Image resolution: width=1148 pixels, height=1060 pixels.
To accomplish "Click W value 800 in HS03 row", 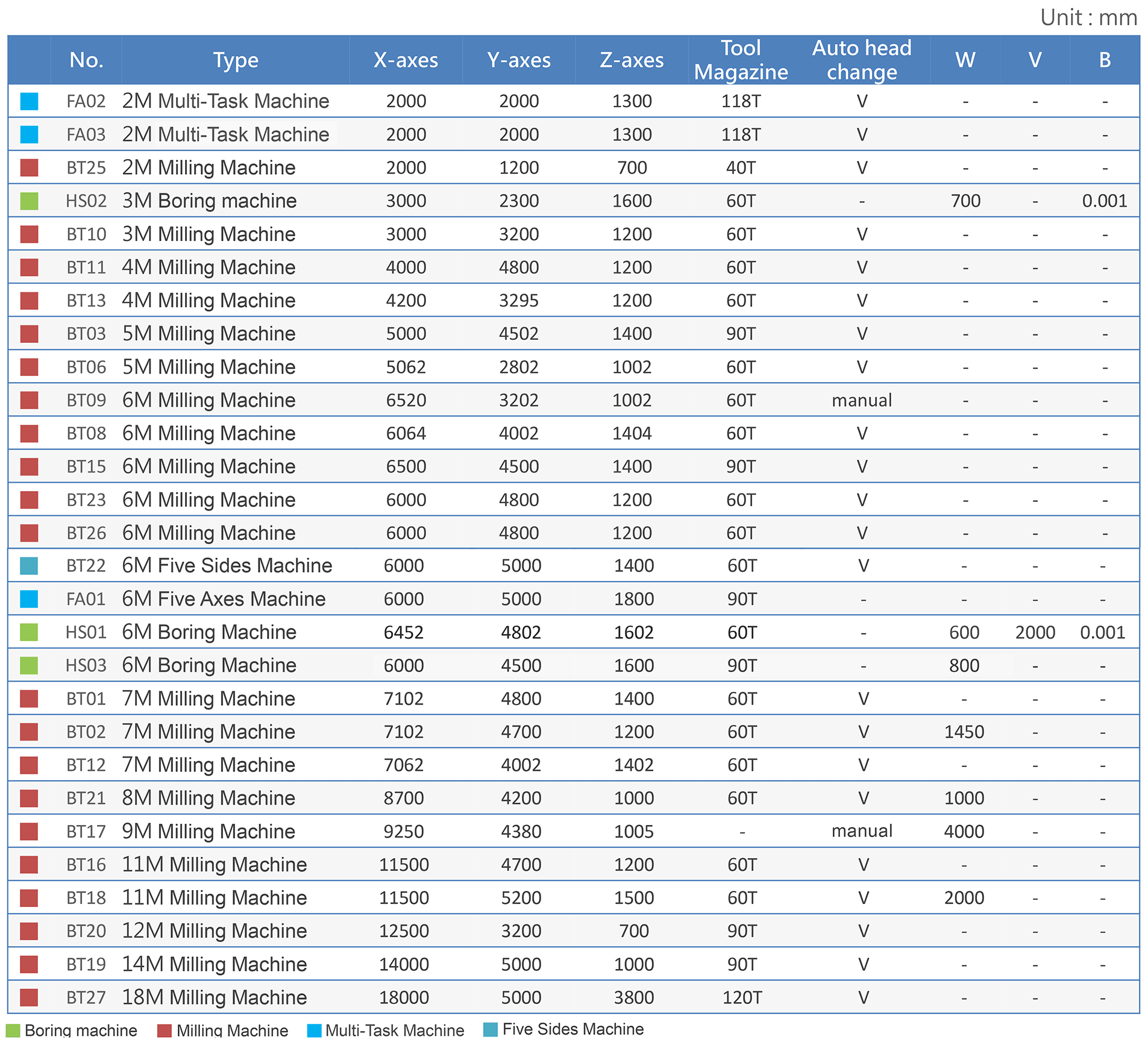I will coord(964,665).
